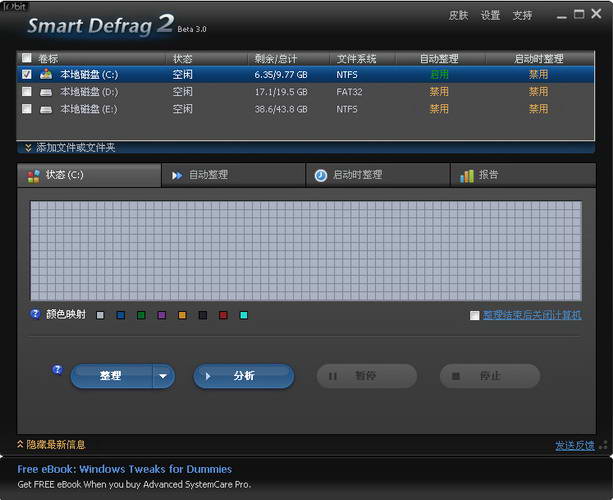Click the orange color map swatch
The height and width of the screenshot is (500, 613).
182,315
